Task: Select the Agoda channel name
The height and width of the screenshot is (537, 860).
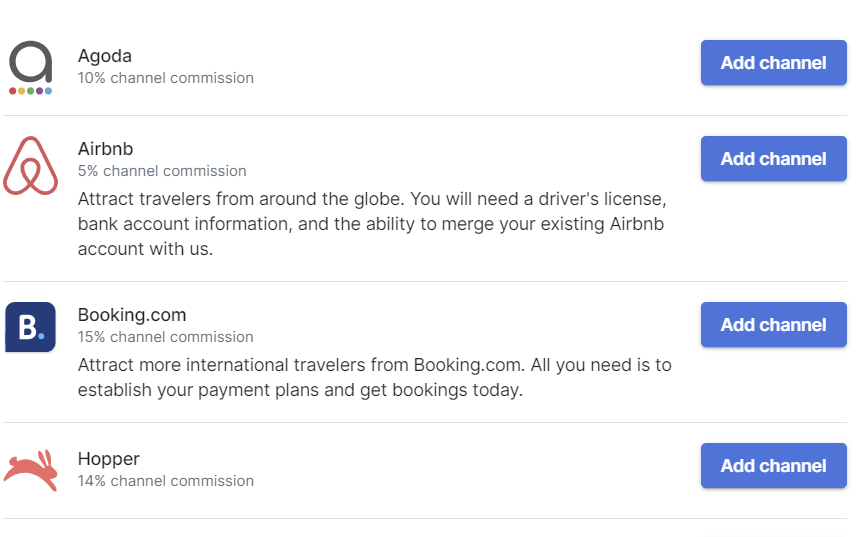Action: 105,56
